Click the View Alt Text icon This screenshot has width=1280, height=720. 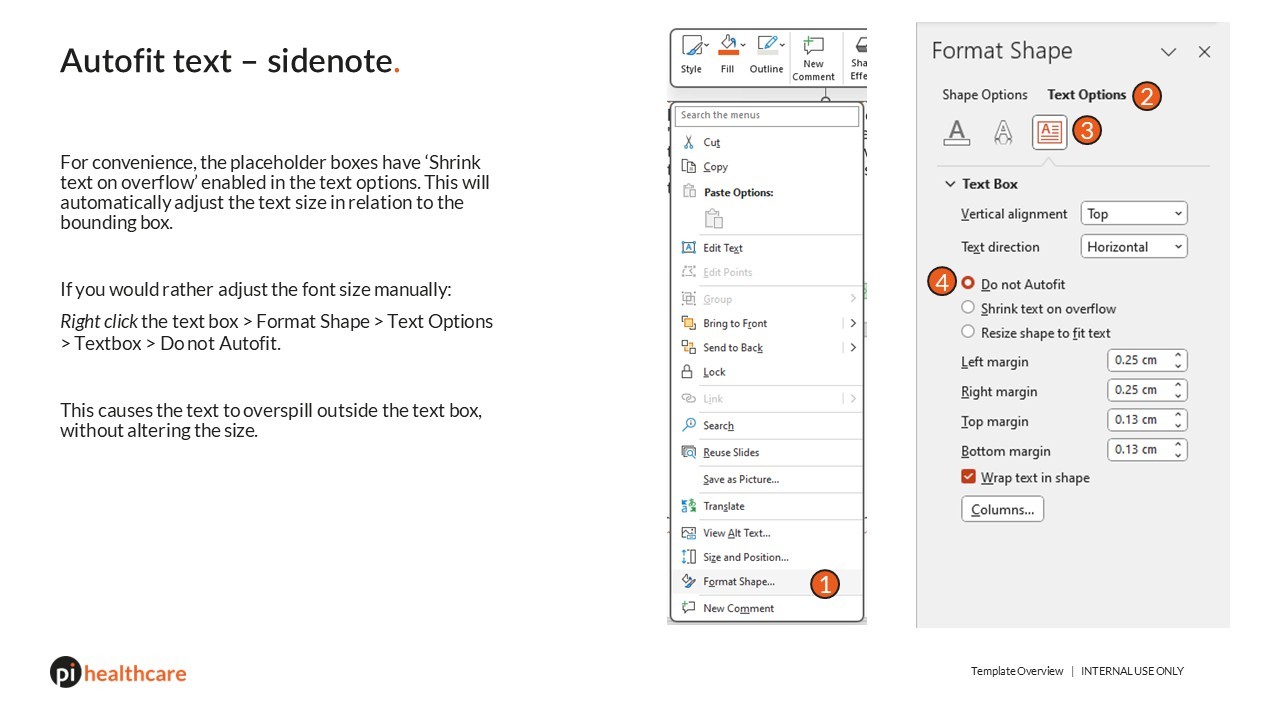coord(688,533)
